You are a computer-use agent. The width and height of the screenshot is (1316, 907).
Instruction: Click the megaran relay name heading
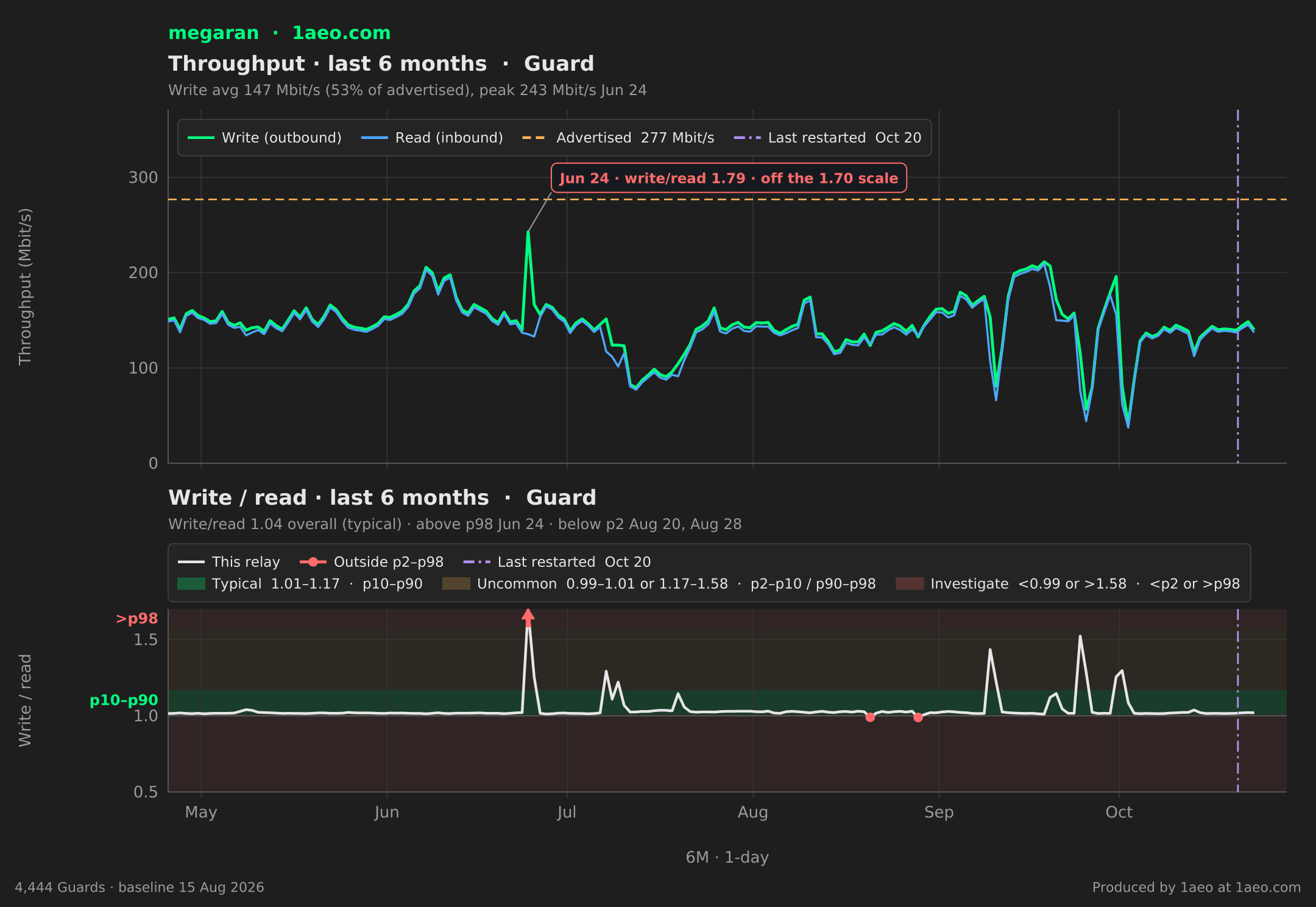(x=213, y=33)
